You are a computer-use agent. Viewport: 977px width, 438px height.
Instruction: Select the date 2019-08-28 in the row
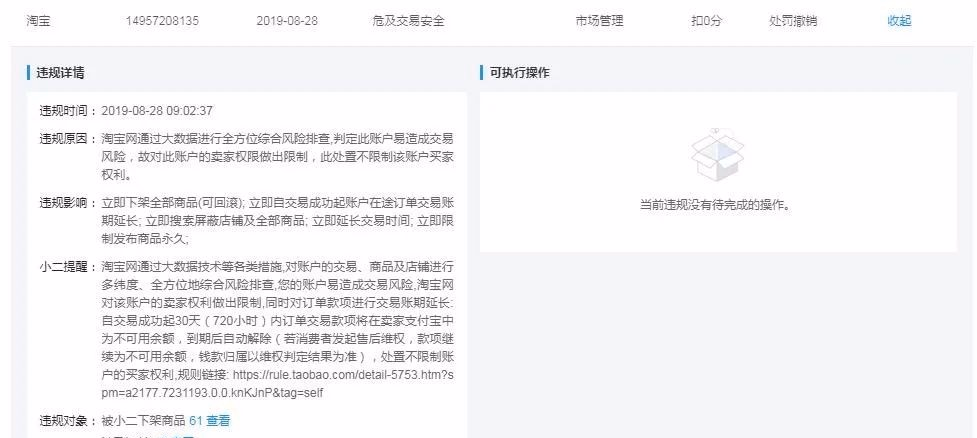point(287,21)
